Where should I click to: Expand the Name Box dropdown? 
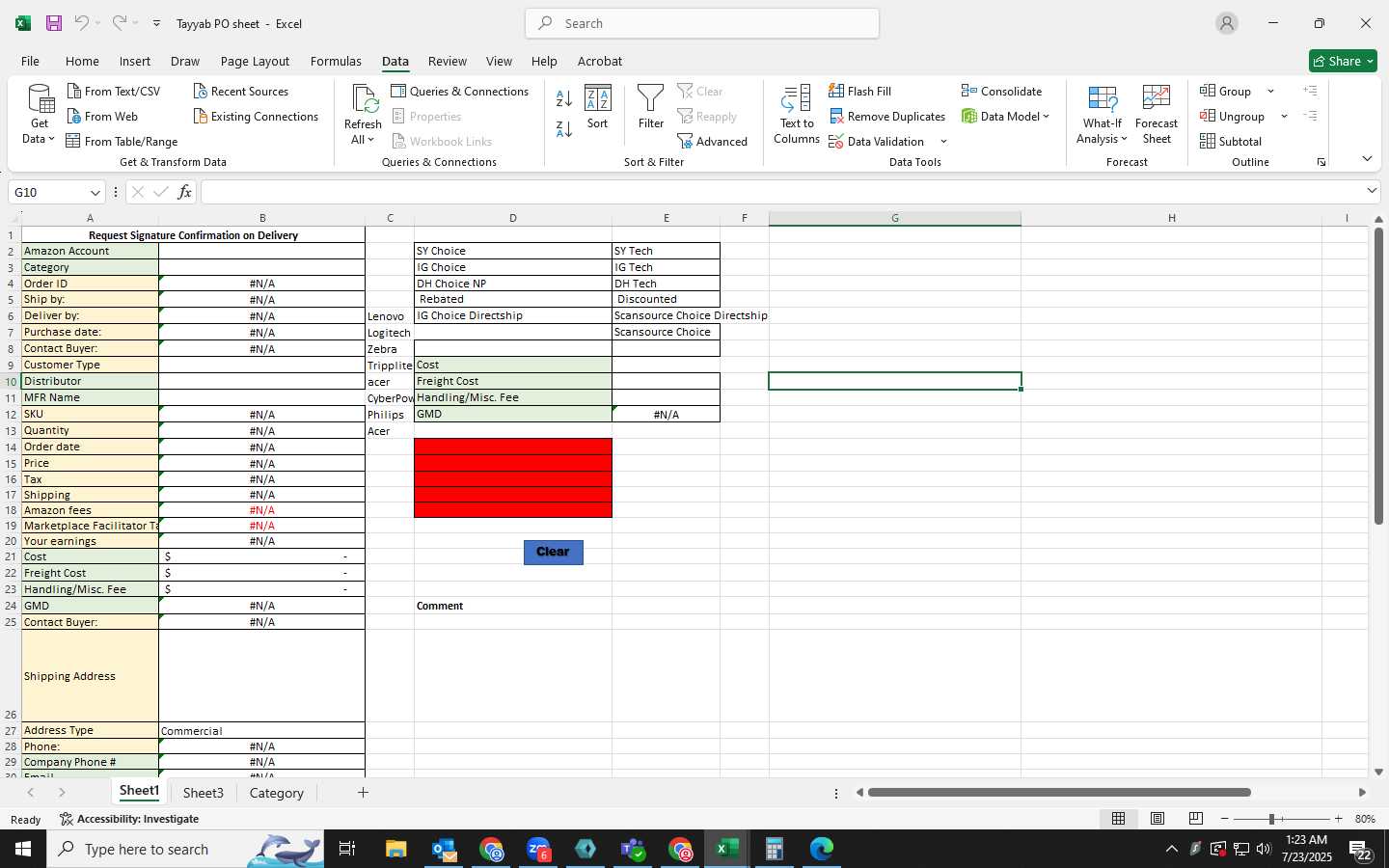tap(95, 192)
